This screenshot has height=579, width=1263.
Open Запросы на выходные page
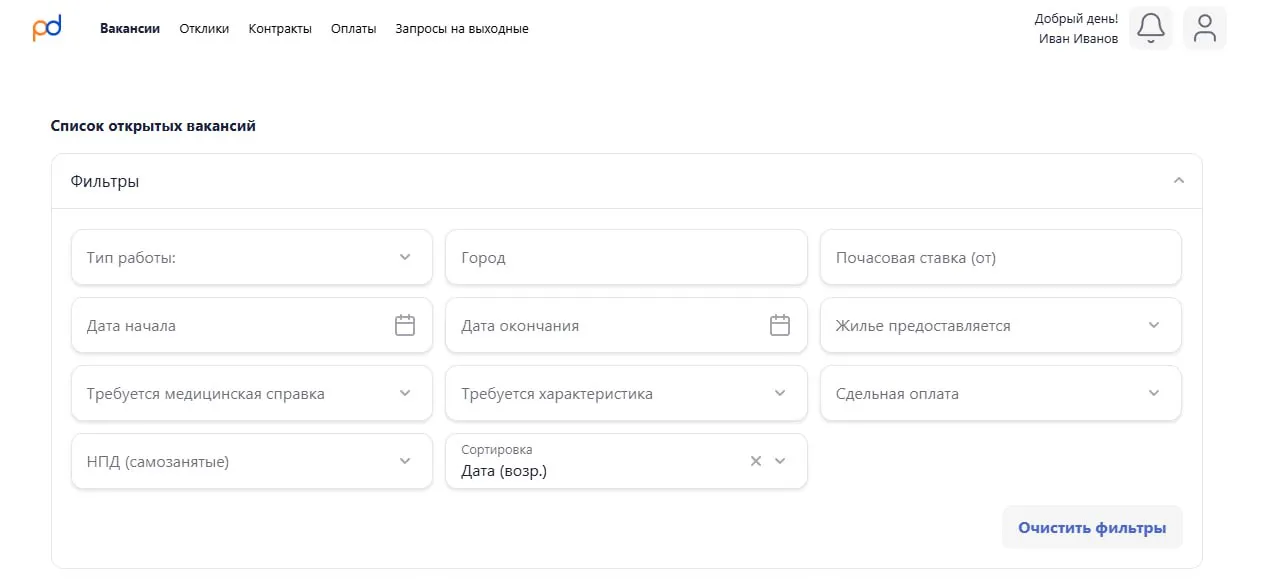[461, 29]
